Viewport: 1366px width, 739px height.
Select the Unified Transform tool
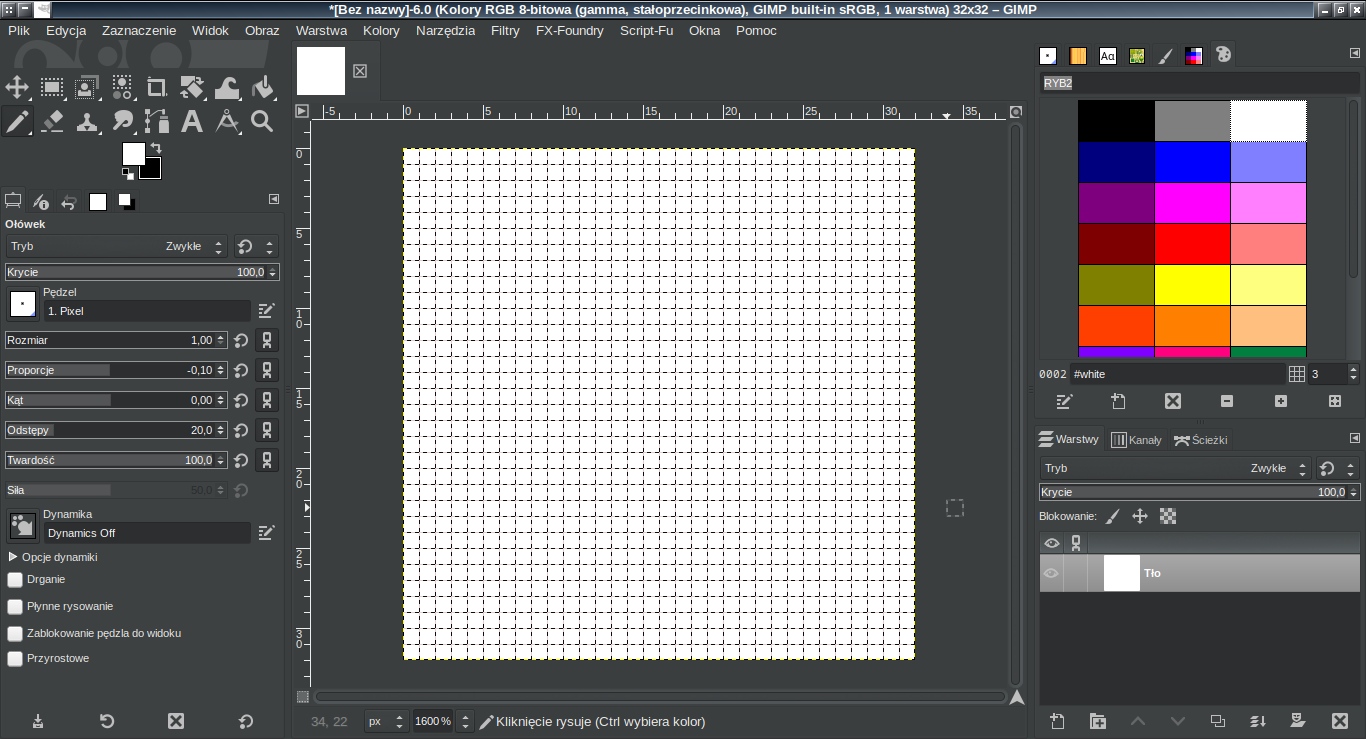point(192,87)
